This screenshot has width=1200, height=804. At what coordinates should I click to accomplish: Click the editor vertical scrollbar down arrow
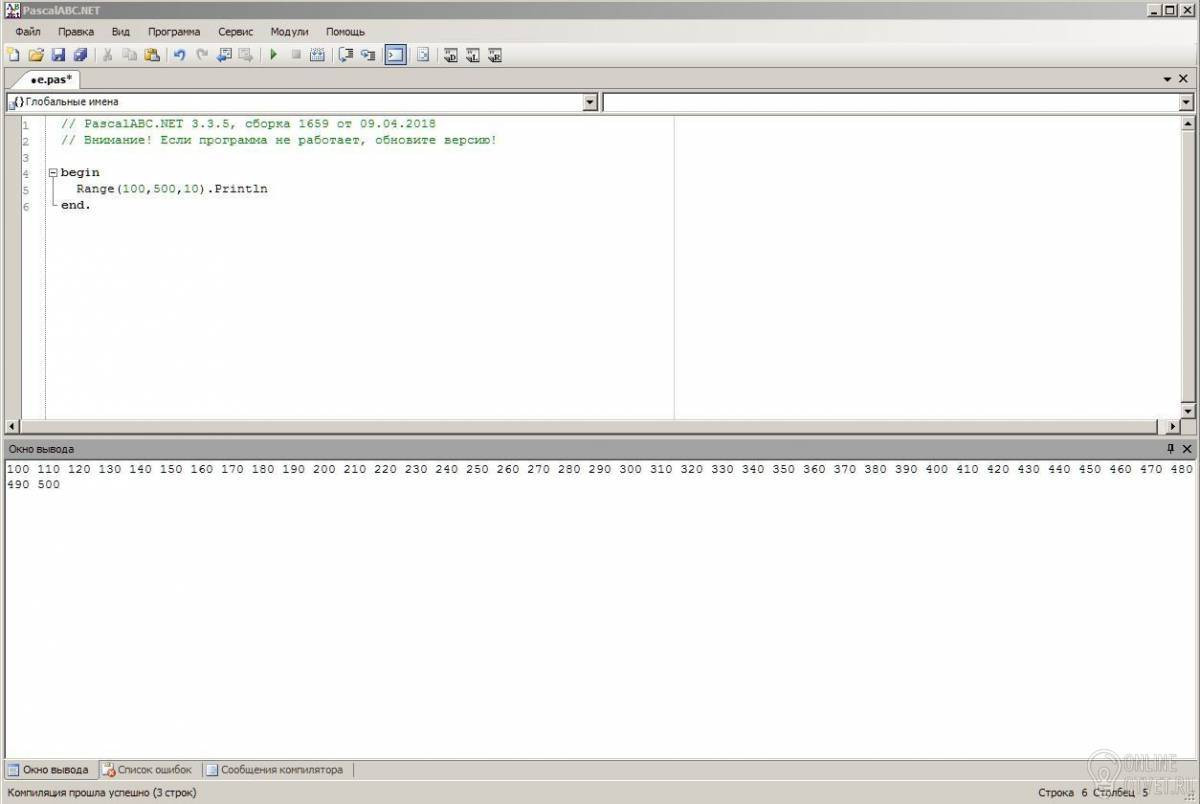(x=1187, y=411)
